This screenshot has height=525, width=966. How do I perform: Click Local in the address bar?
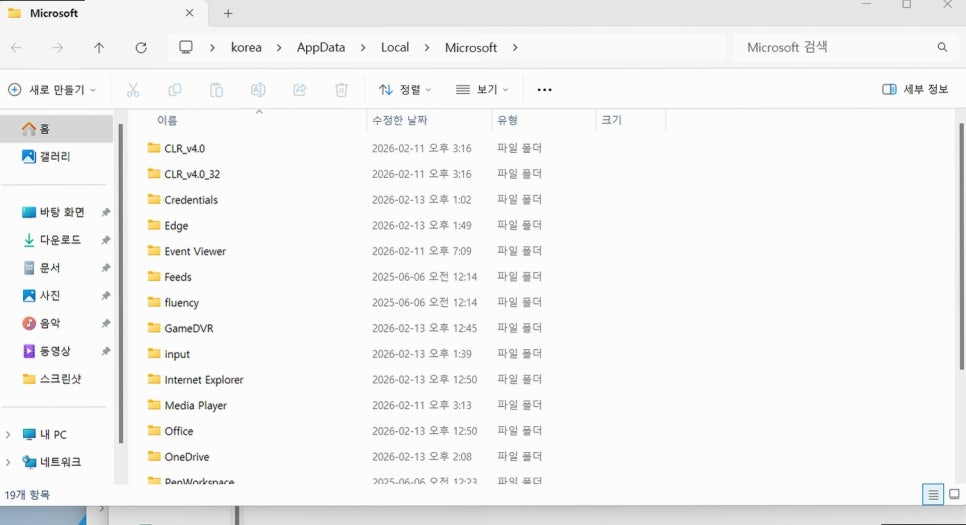pos(395,47)
